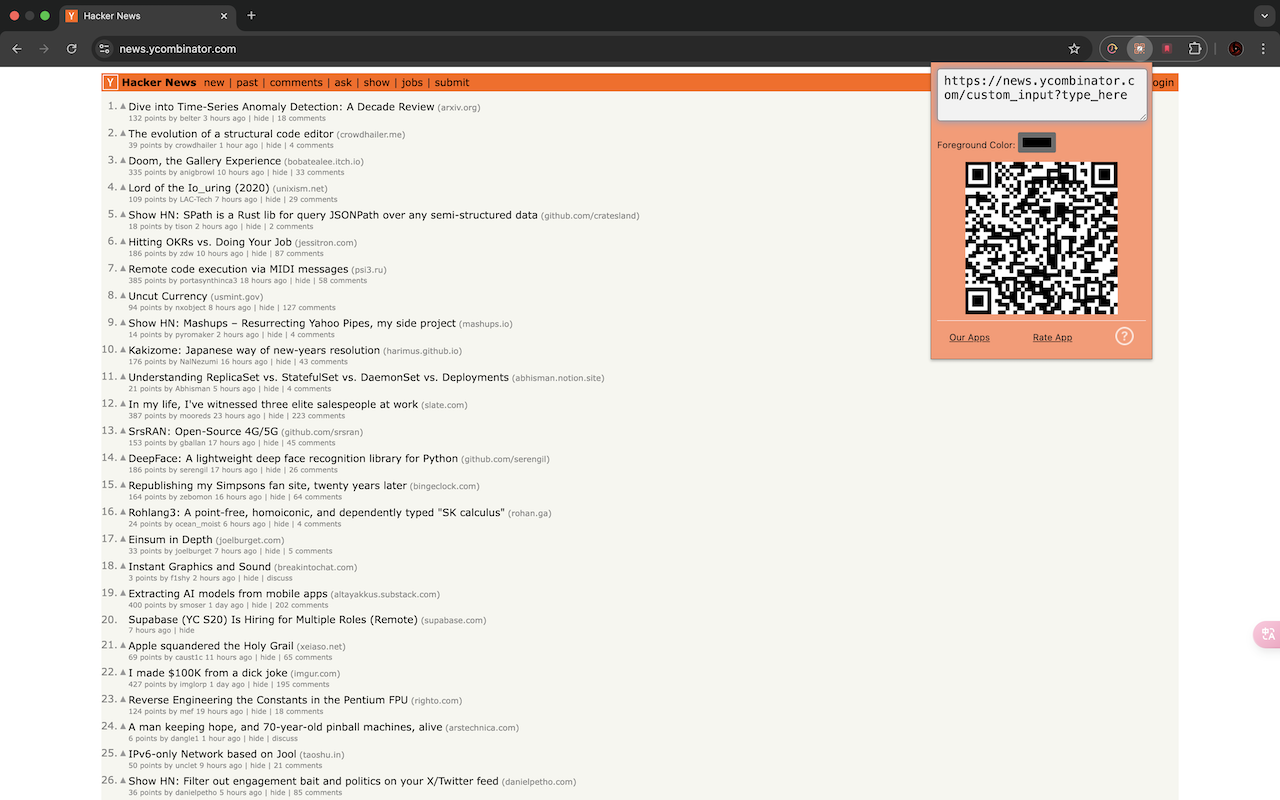Upvote Hitting OKRs vs. Doing Your Job
Image resolution: width=1280 pixels, height=800 pixels.
point(123,241)
